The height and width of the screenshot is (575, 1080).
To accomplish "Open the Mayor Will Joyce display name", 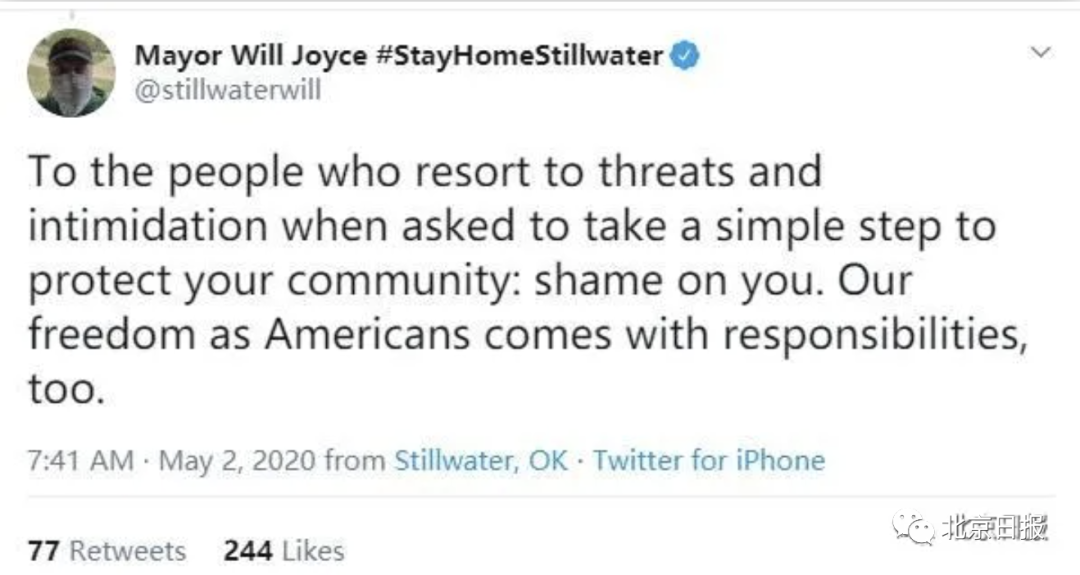I will tap(251, 56).
